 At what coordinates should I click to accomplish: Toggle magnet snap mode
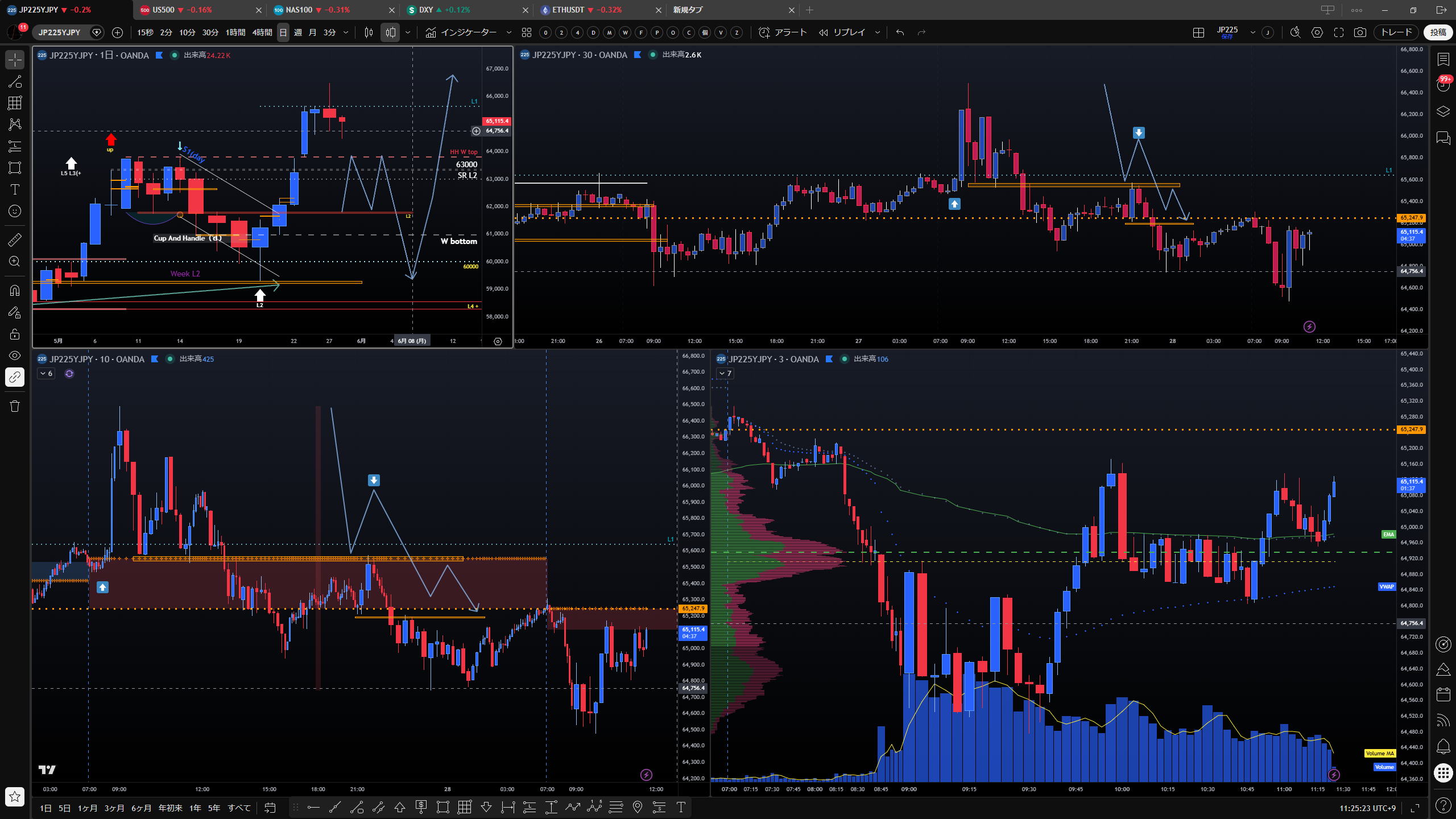click(15, 291)
